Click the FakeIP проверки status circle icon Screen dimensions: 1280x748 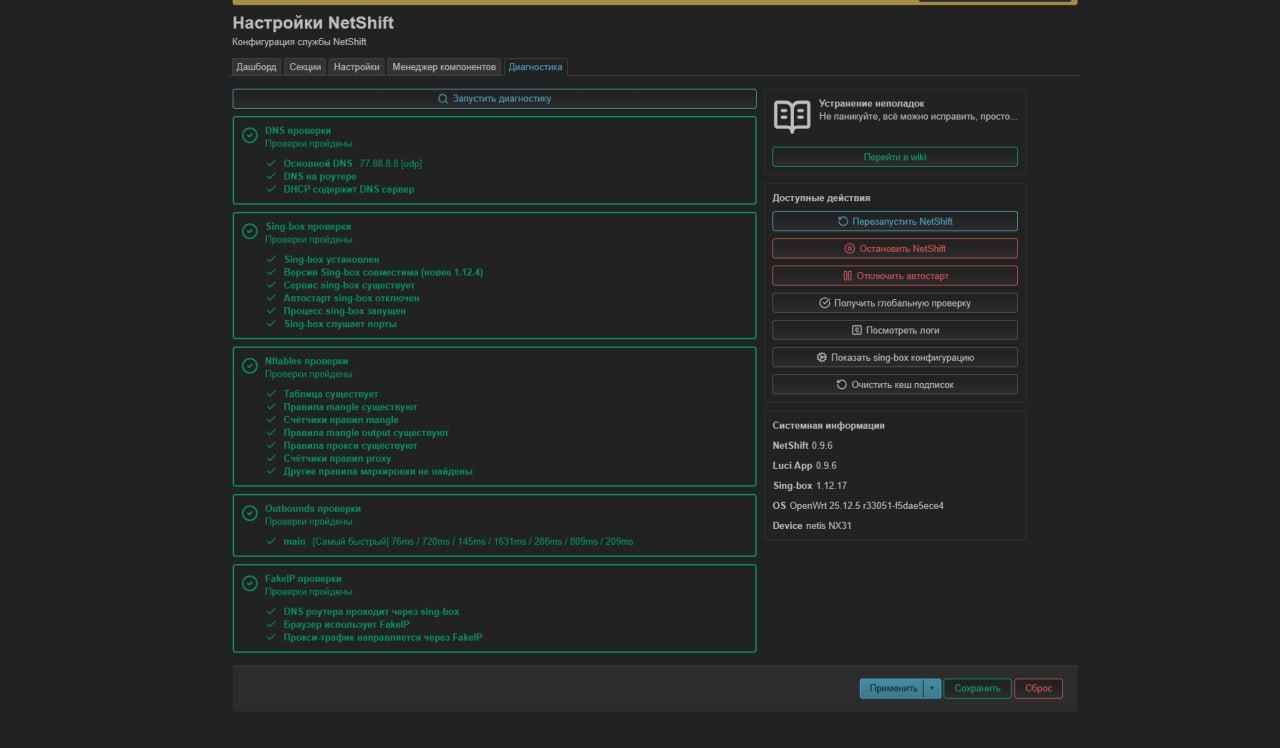point(250,584)
